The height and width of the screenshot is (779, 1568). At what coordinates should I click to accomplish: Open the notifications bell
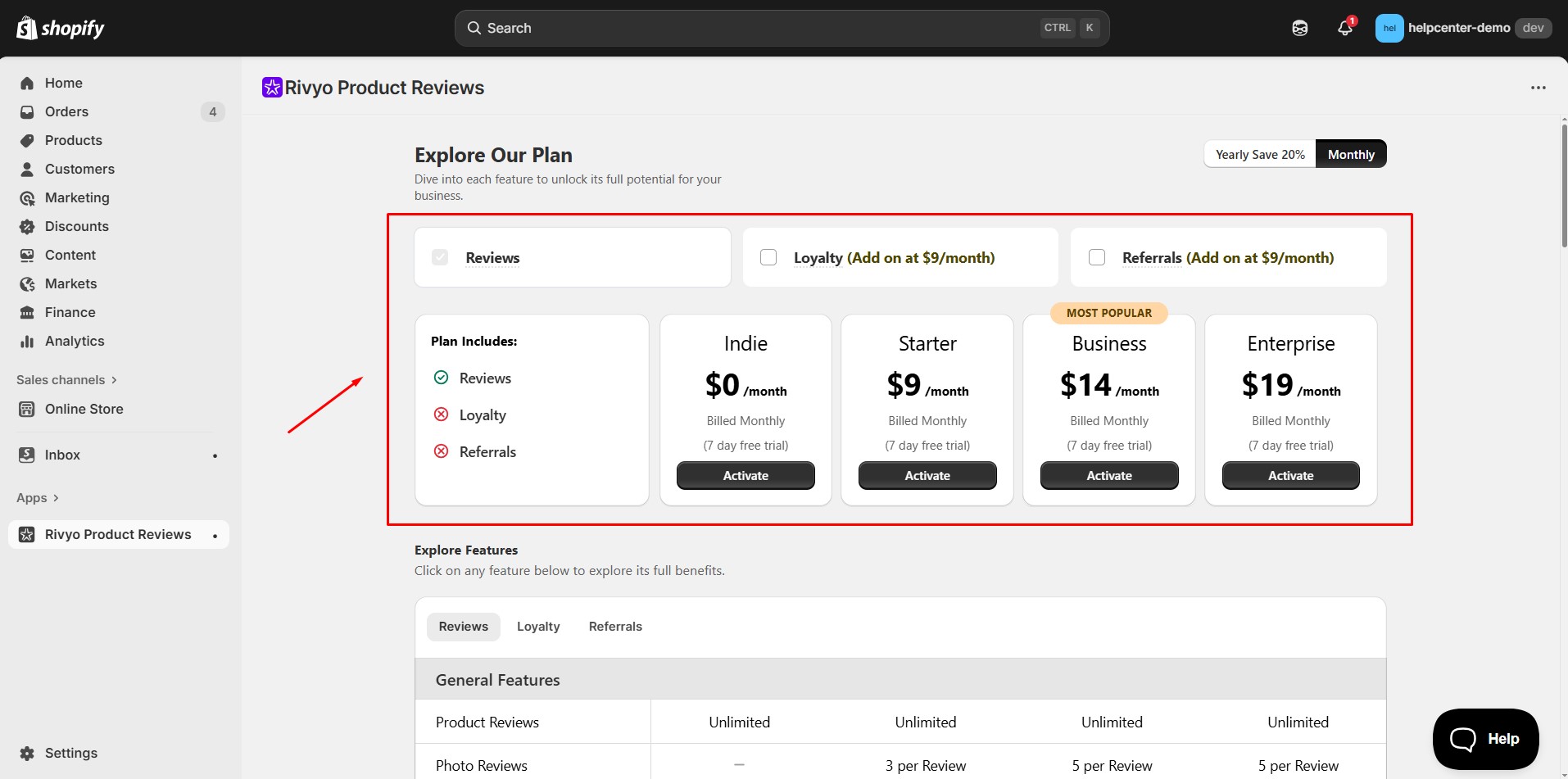(x=1344, y=29)
